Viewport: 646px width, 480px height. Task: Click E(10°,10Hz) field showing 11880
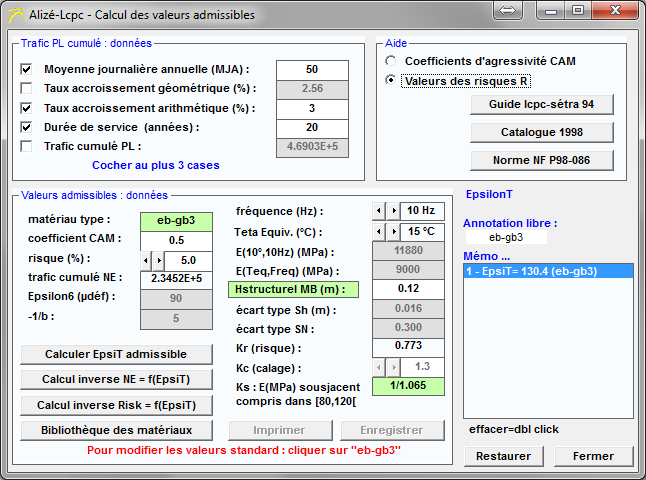[408, 251]
